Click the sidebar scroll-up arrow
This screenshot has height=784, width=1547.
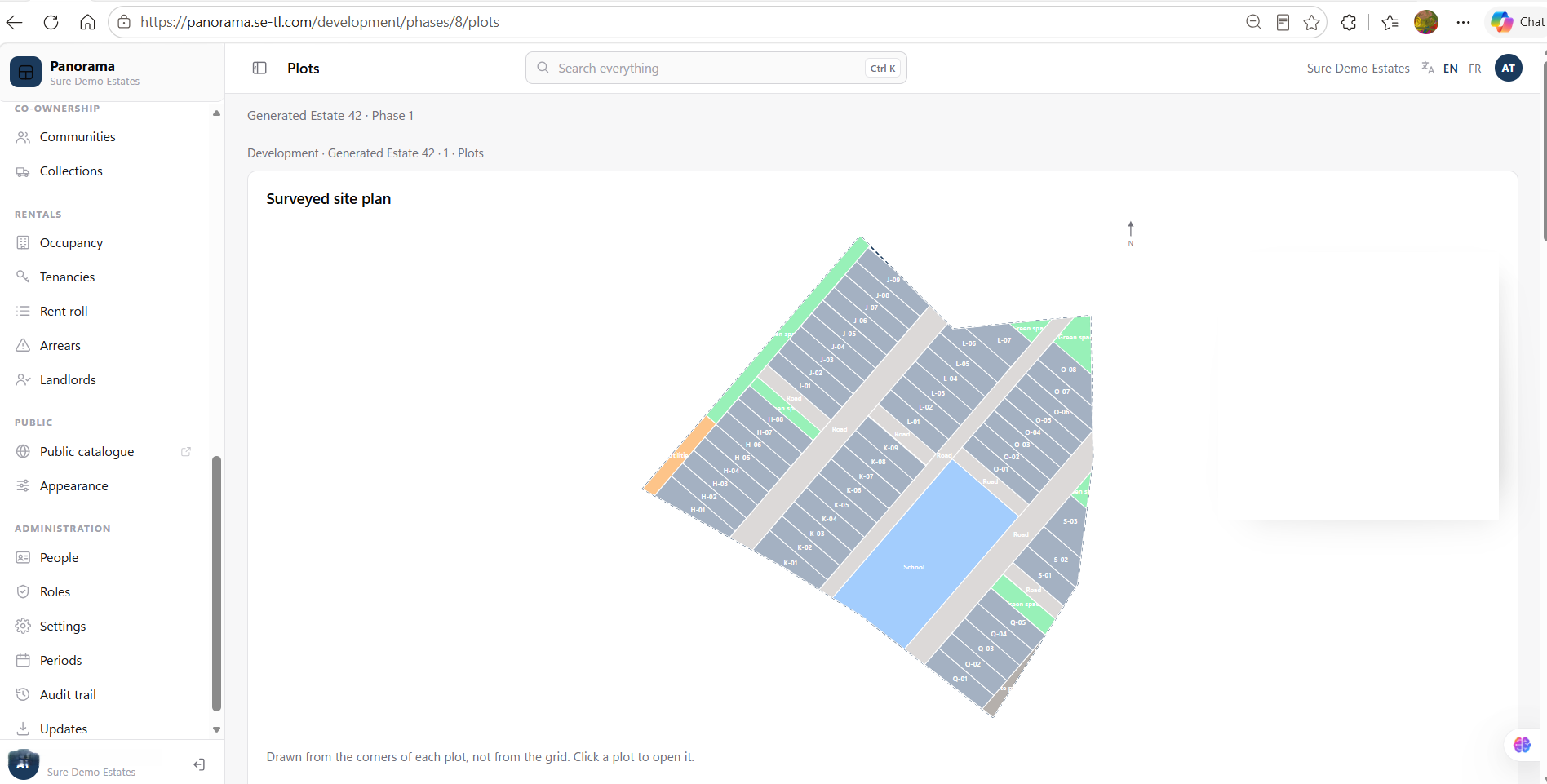(216, 113)
